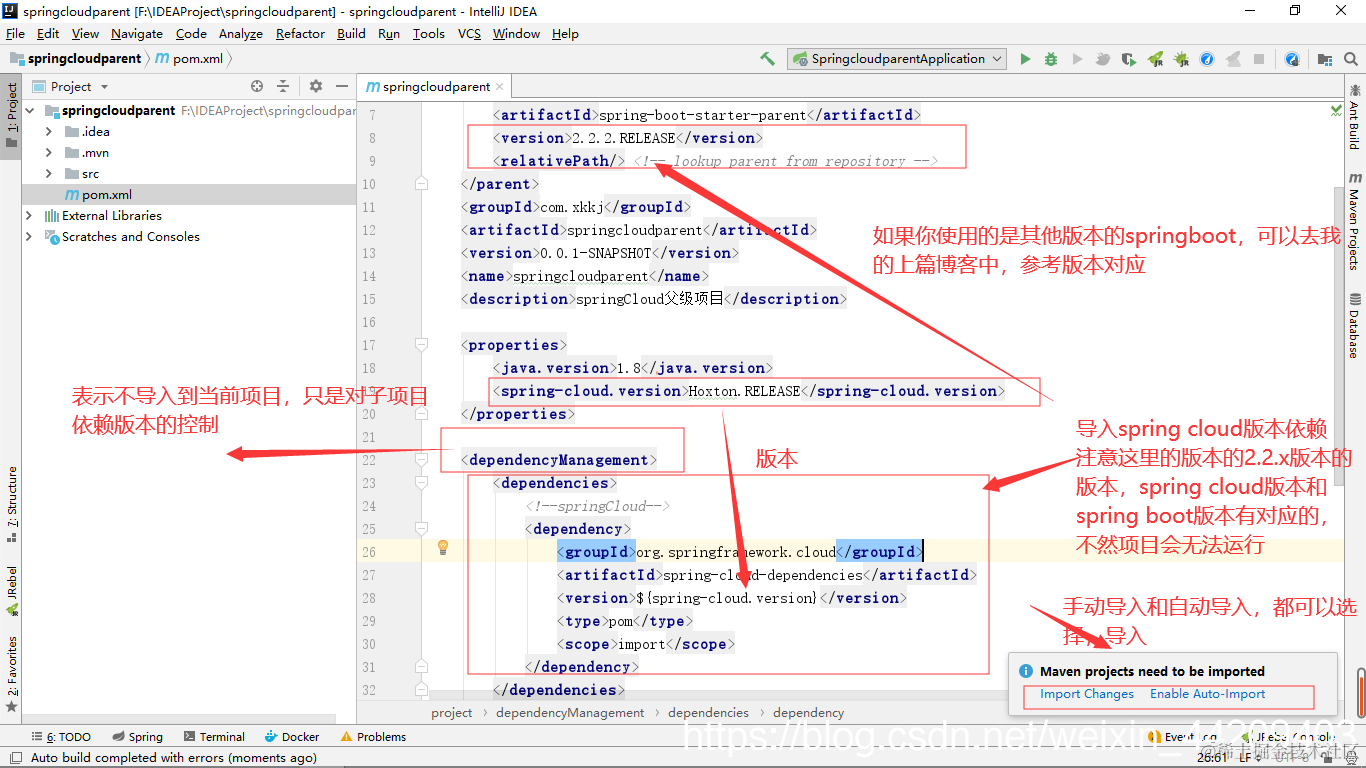
Task: Click dependencyManagement in the editor breadcrumb
Action: tap(570, 713)
